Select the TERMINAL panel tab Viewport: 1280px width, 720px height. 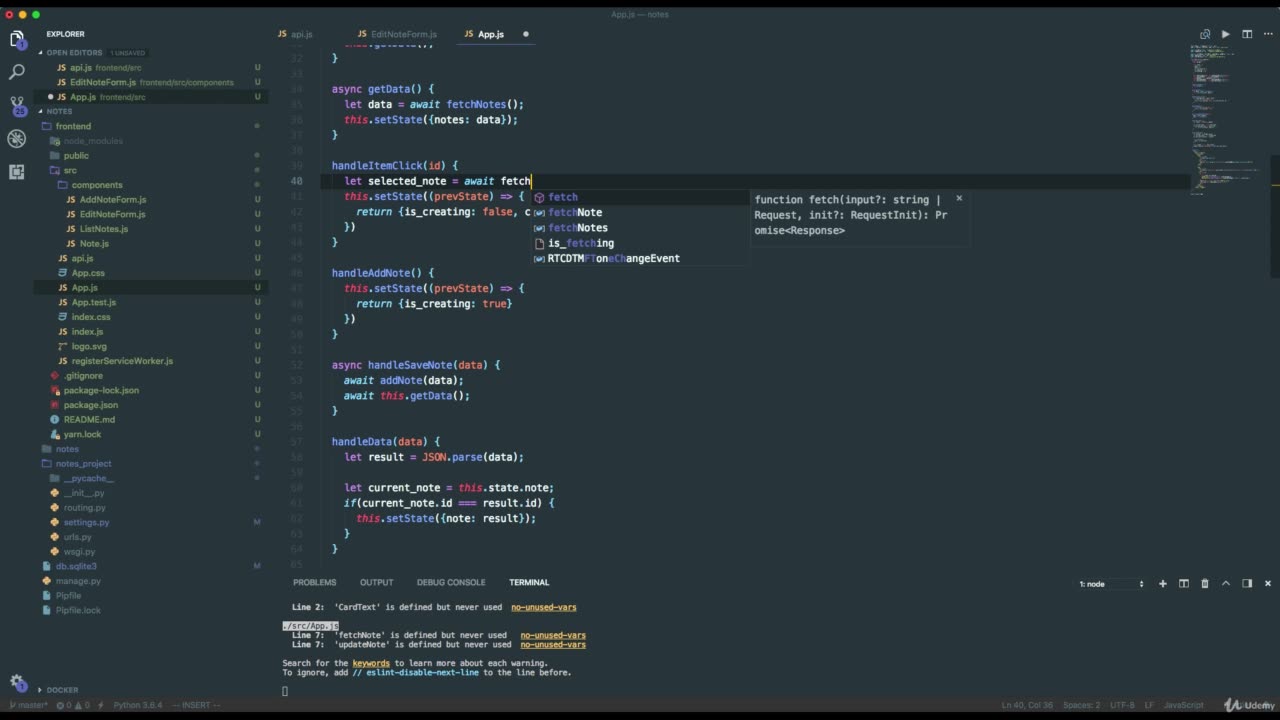click(529, 582)
